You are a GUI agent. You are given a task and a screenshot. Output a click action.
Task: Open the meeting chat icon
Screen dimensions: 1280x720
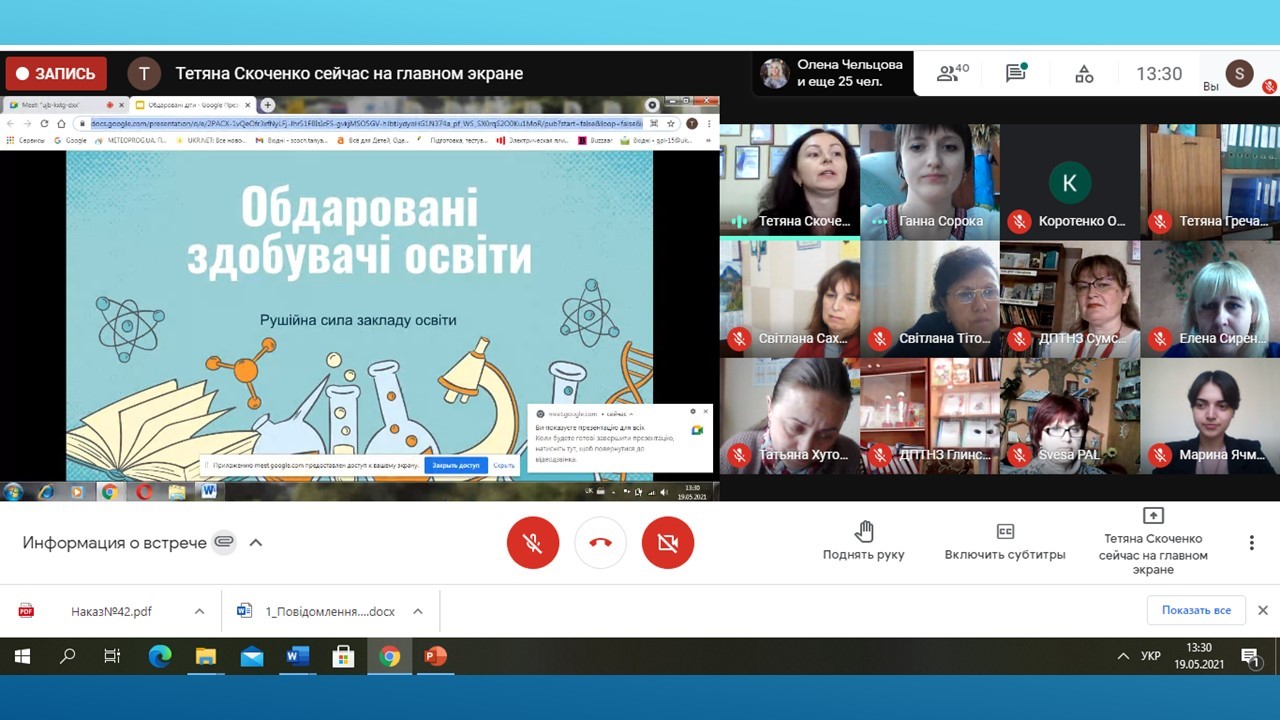point(1016,74)
